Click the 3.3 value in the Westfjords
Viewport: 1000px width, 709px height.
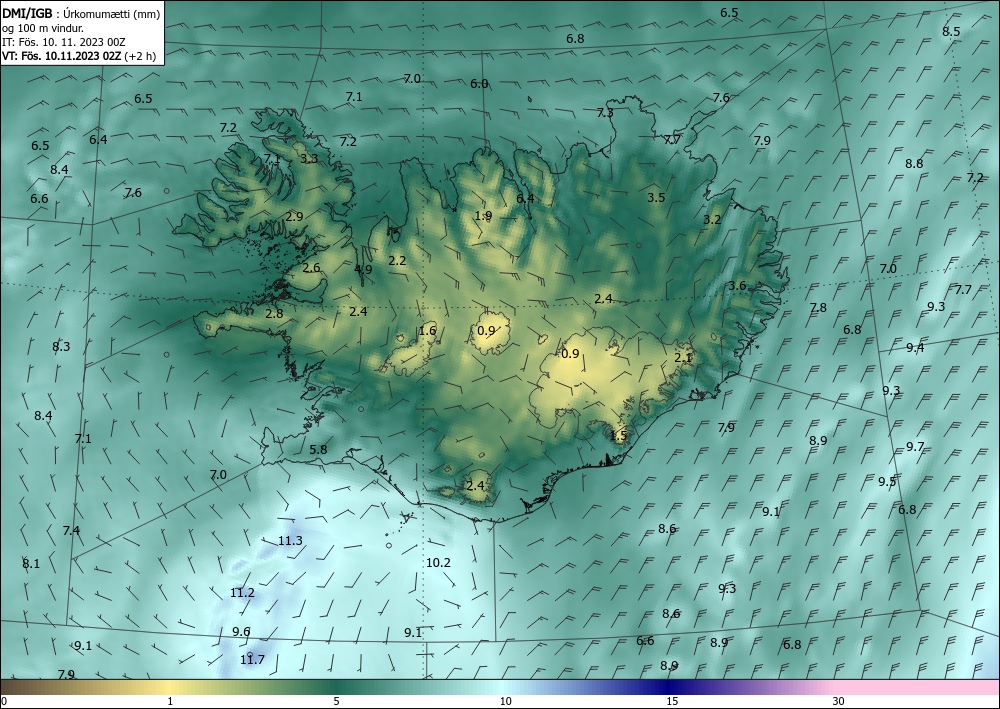tap(309, 159)
